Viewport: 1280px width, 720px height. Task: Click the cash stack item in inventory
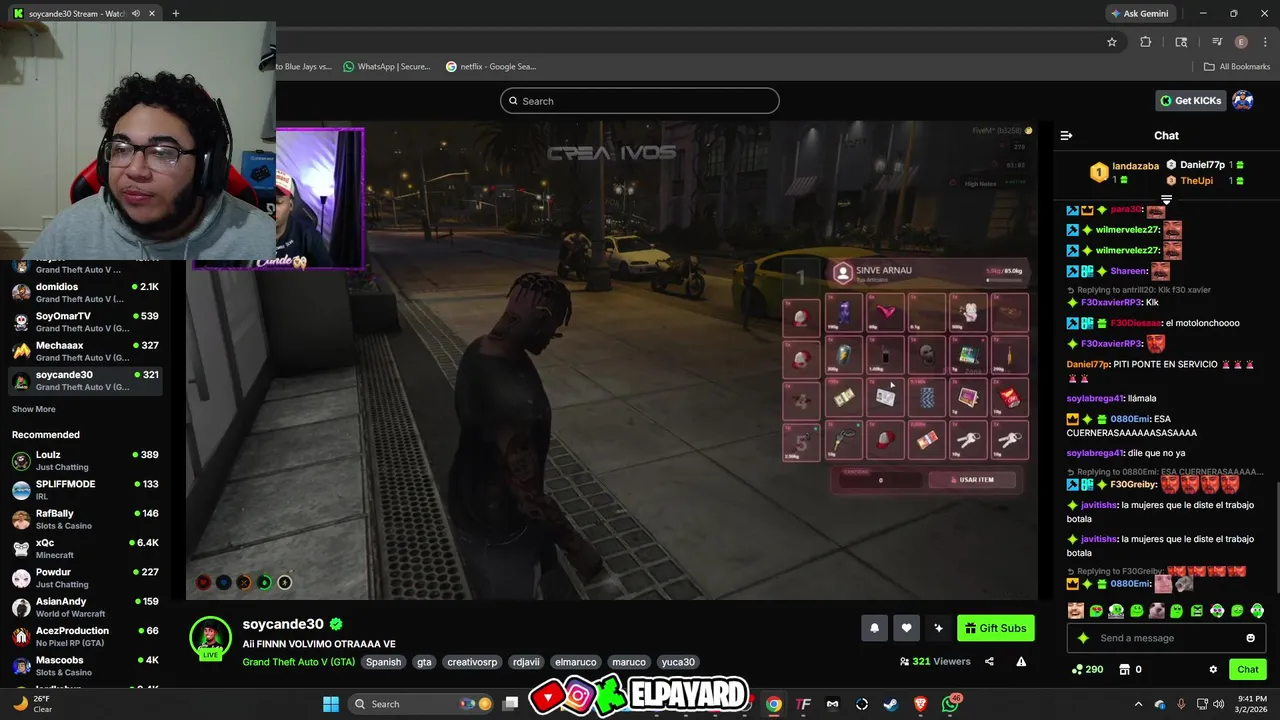point(844,398)
